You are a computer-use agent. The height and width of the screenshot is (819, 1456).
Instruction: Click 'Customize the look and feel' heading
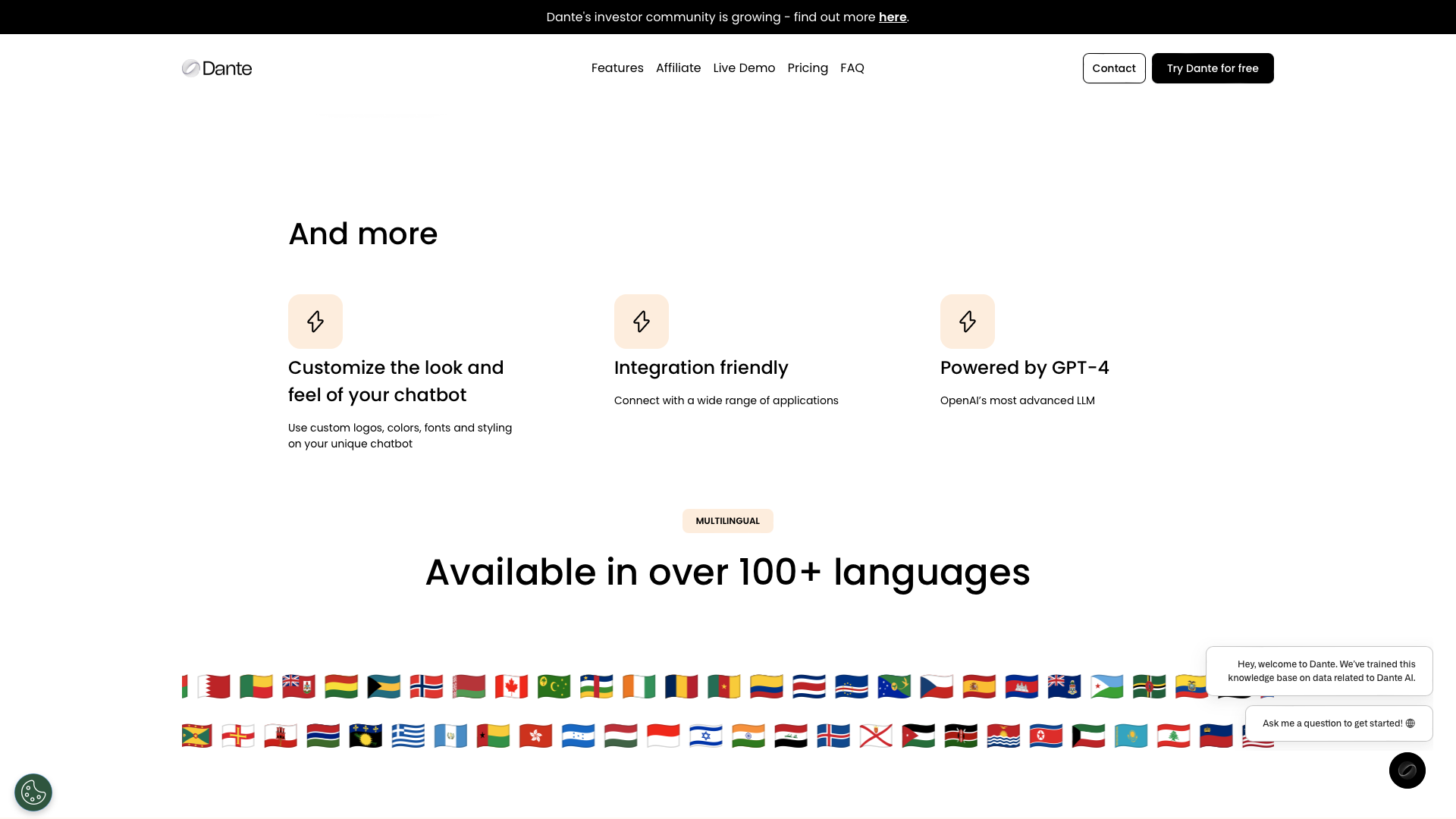tap(396, 381)
